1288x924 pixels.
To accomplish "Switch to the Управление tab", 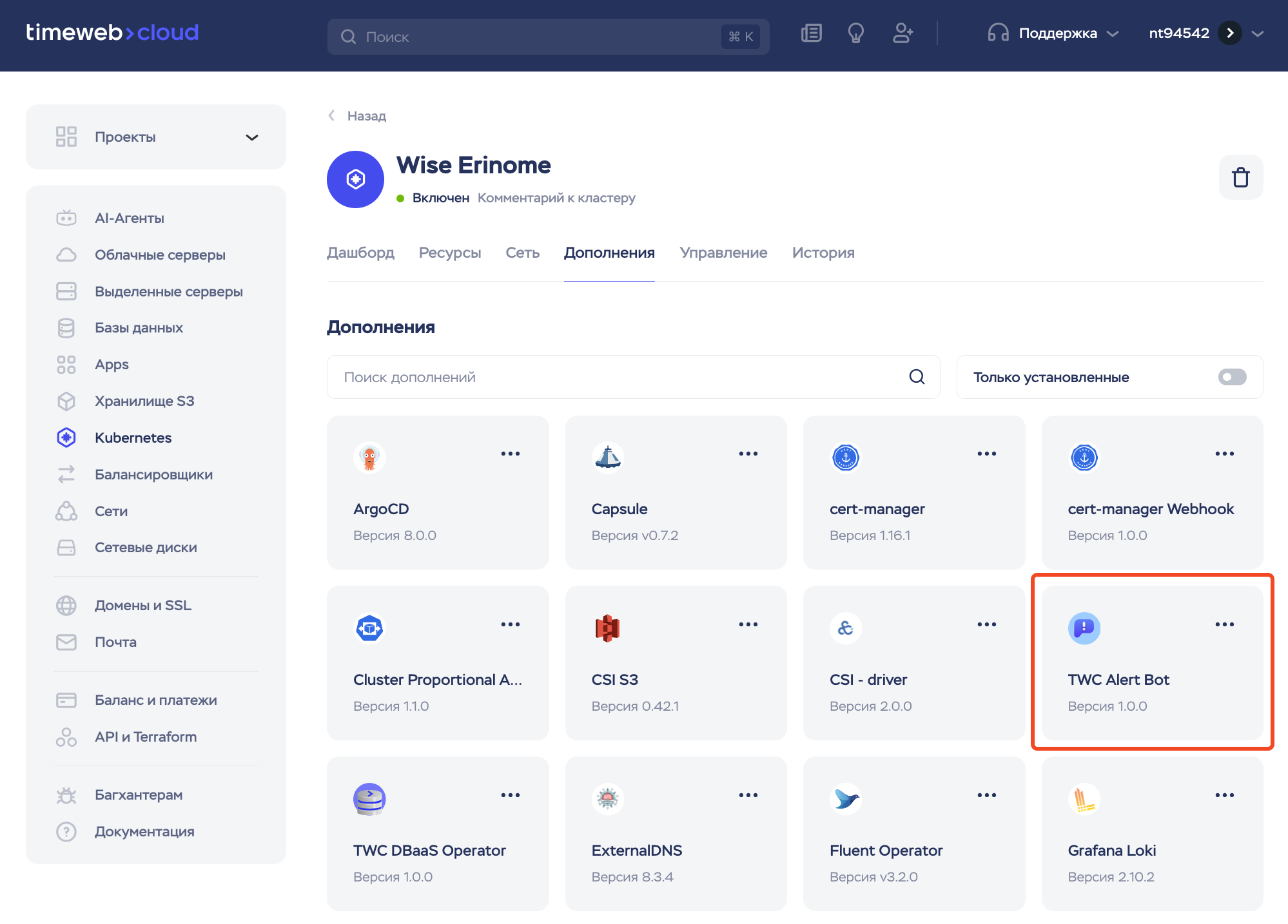I will click(723, 253).
